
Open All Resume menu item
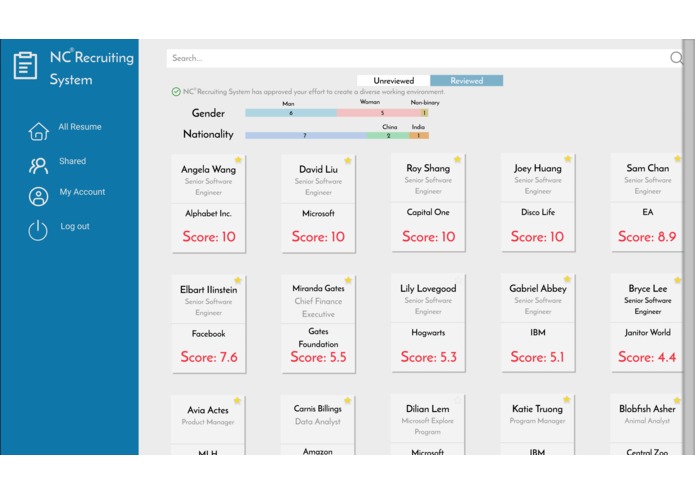[x=80, y=127]
